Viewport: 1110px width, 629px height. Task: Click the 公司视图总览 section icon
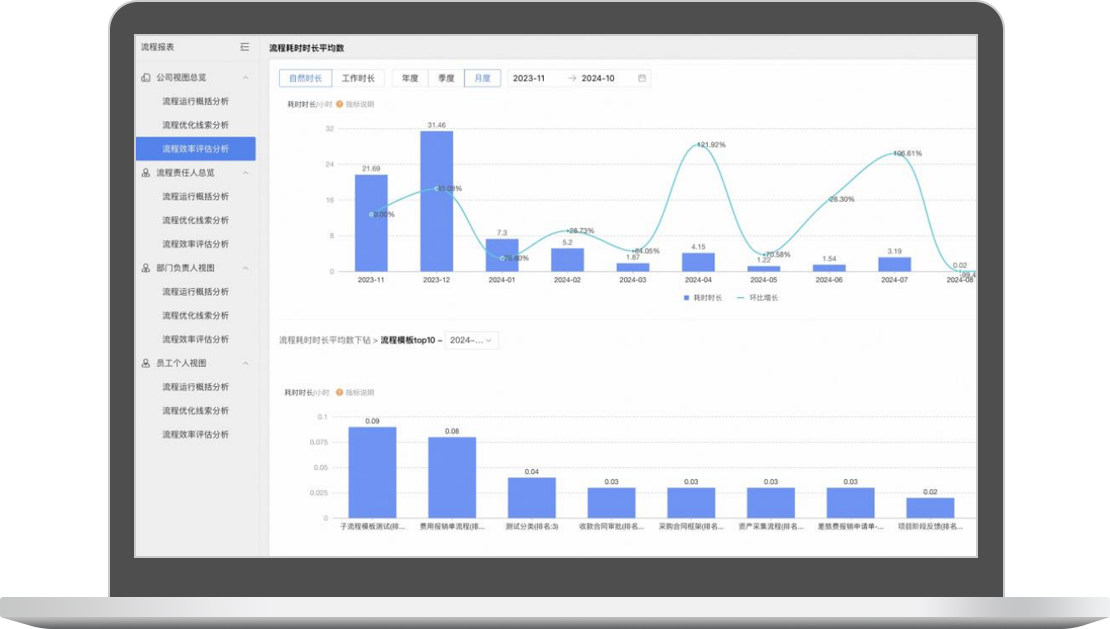pos(146,77)
